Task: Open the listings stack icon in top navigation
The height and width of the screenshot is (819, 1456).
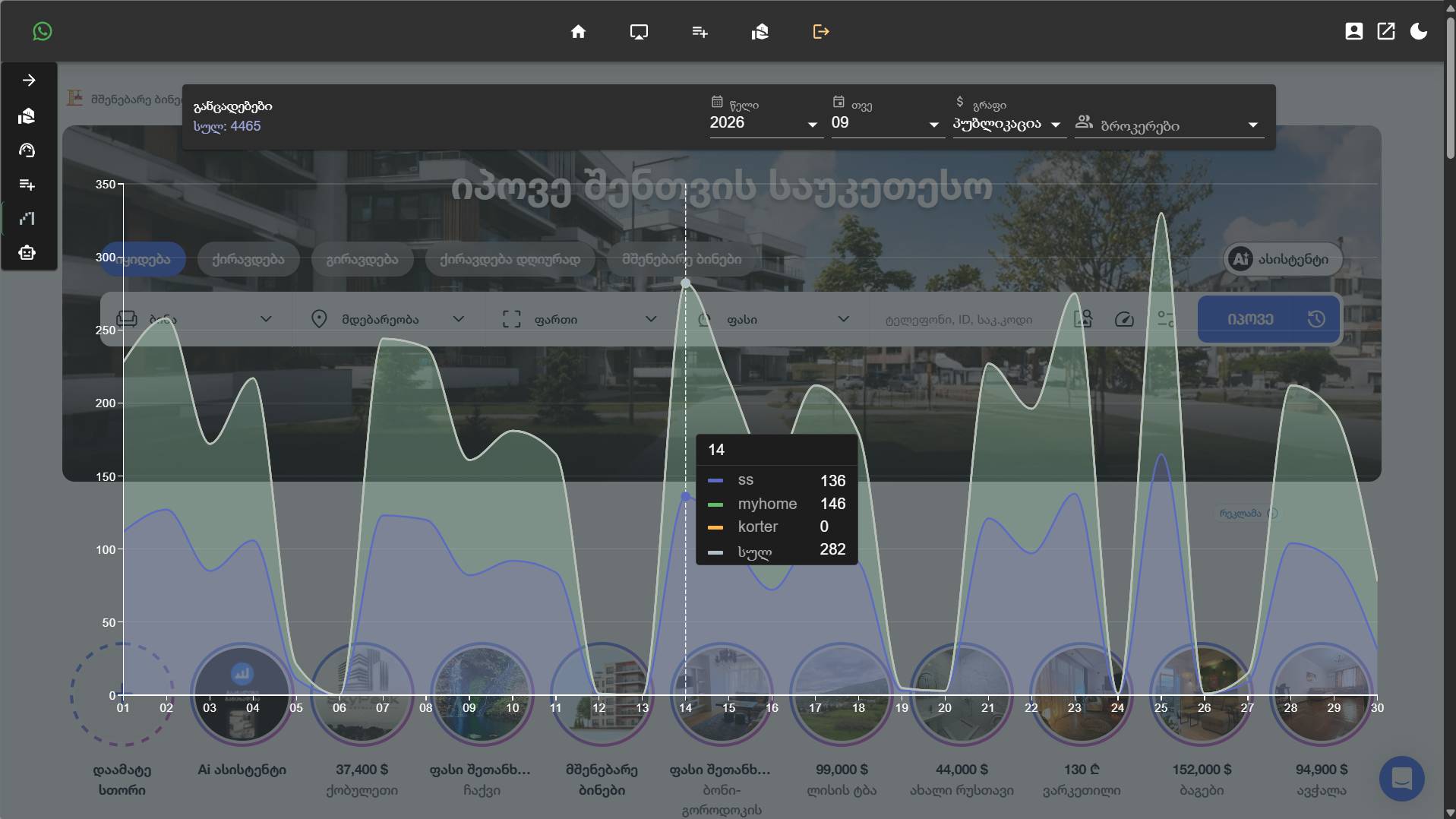Action: [760, 31]
